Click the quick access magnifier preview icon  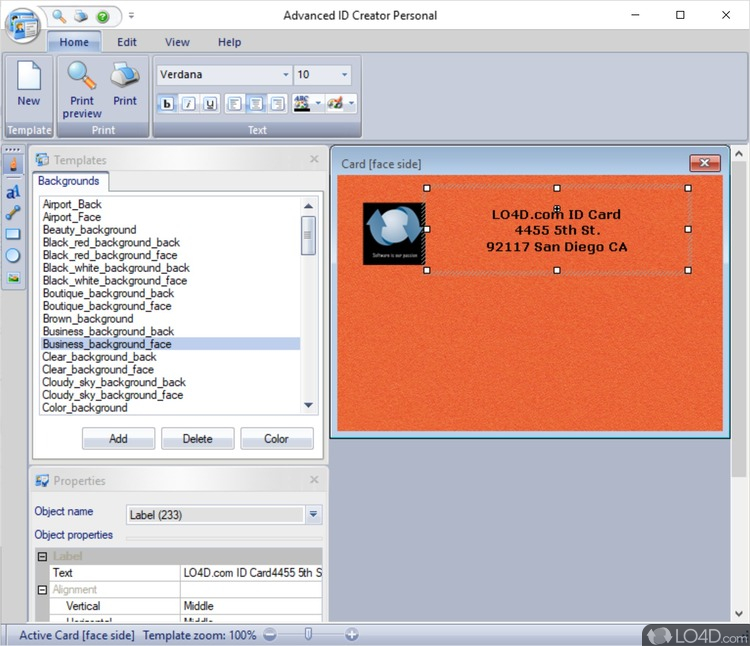[x=59, y=16]
